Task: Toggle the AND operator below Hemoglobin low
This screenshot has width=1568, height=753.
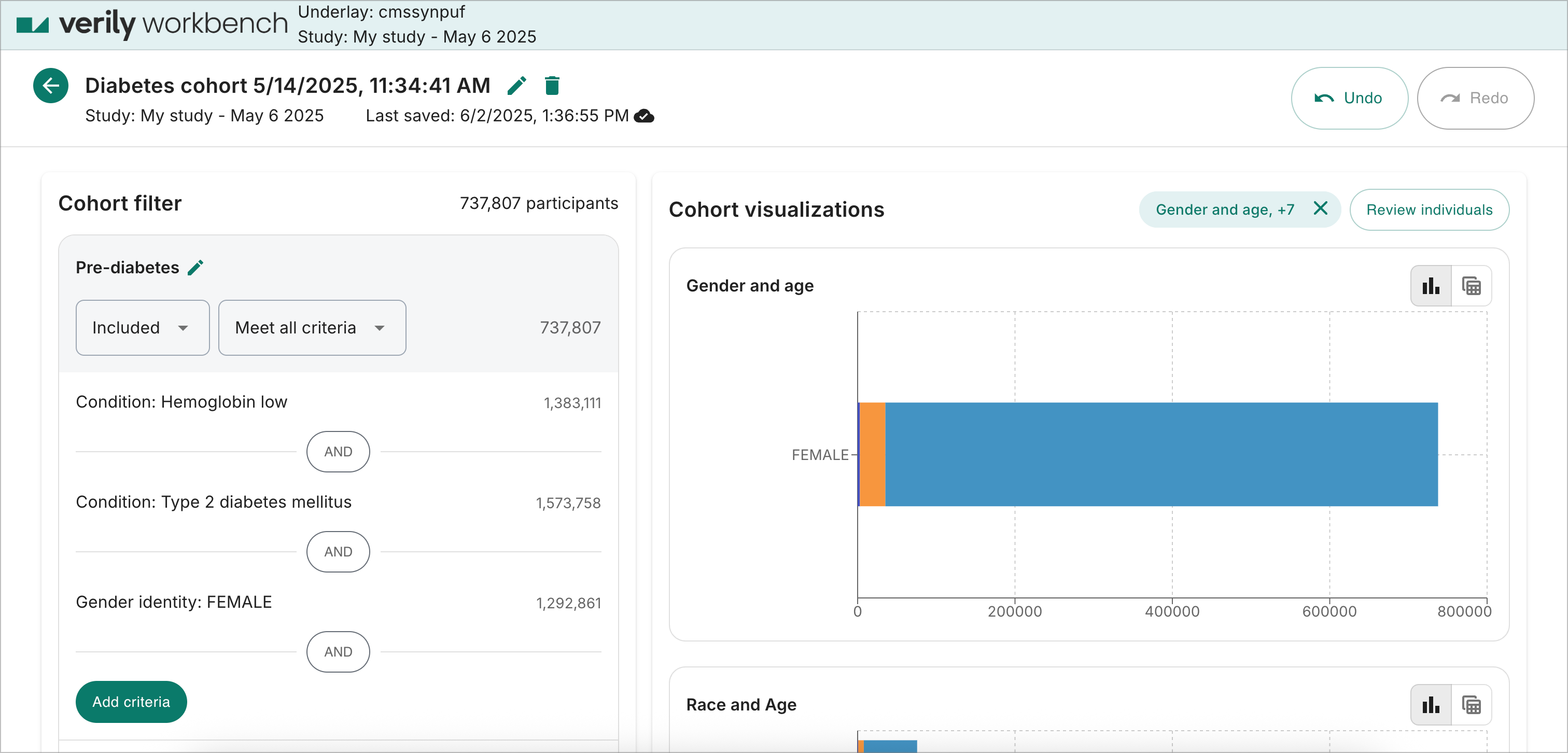Action: pos(338,452)
